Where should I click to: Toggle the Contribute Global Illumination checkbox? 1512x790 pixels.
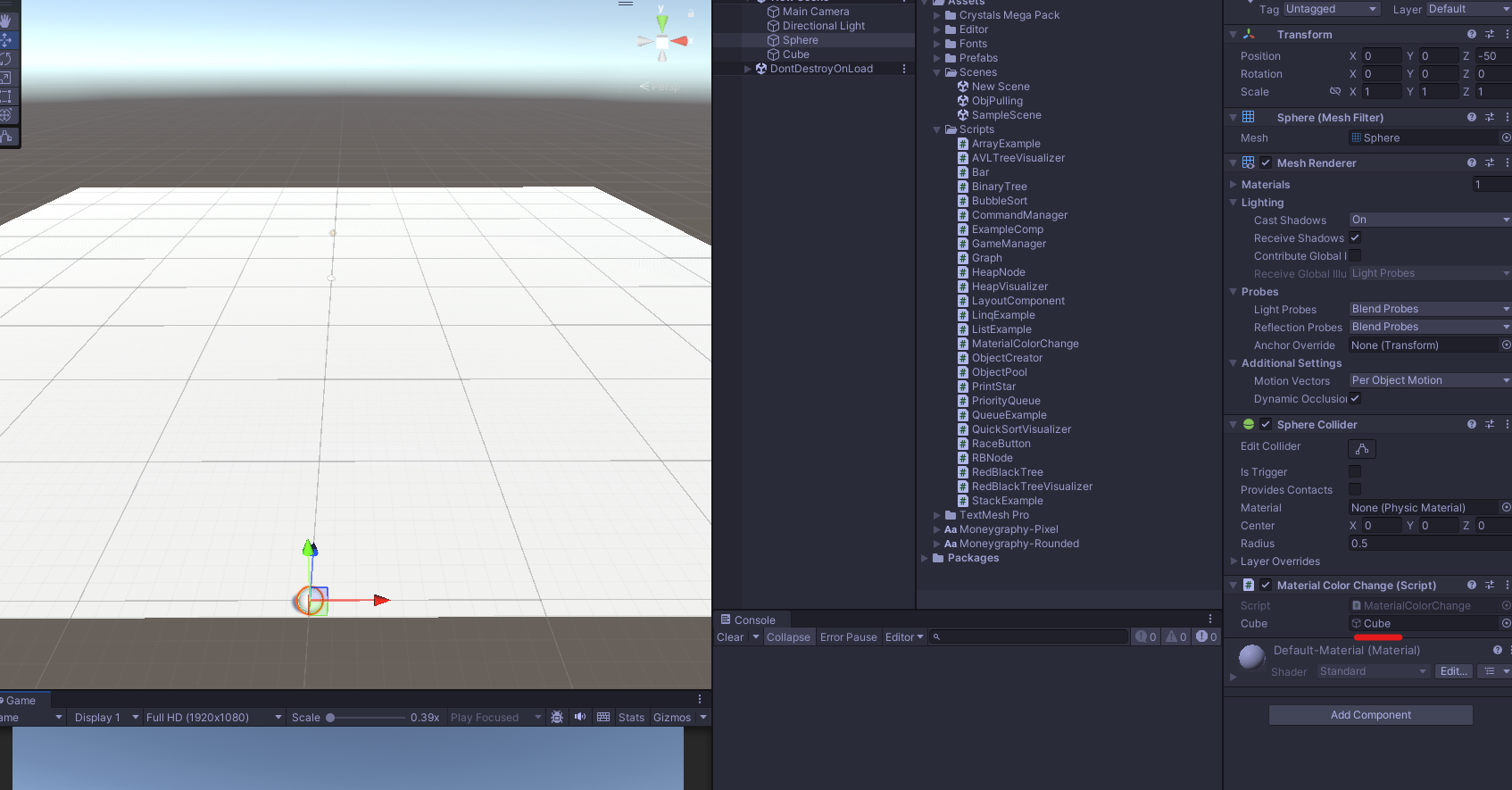click(x=1355, y=256)
